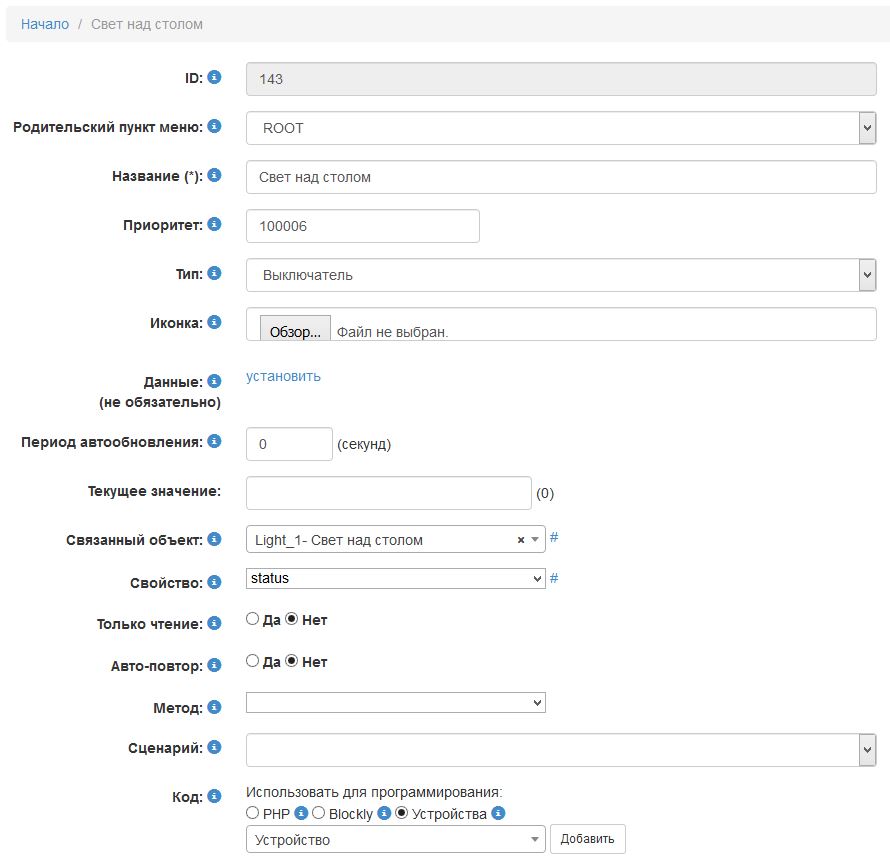
Task: Expand the Тип dropdown showing Выключатель
Action: 560,275
